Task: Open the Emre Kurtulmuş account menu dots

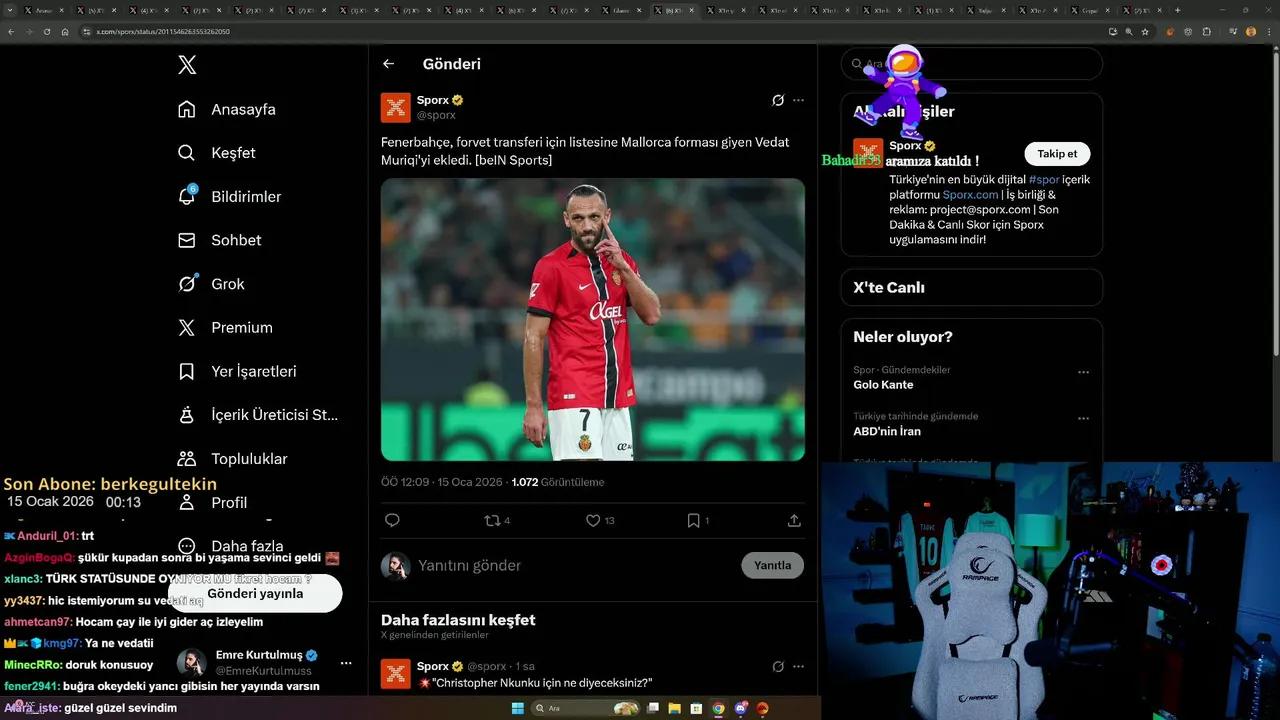Action: (x=346, y=663)
